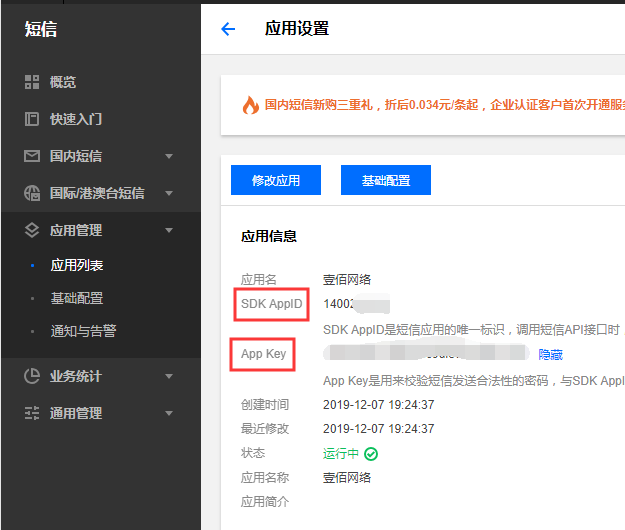Screen dimensions: 625x530
Task: Expand the 业务统计 dropdown arrow
Action: [x=169, y=376]
